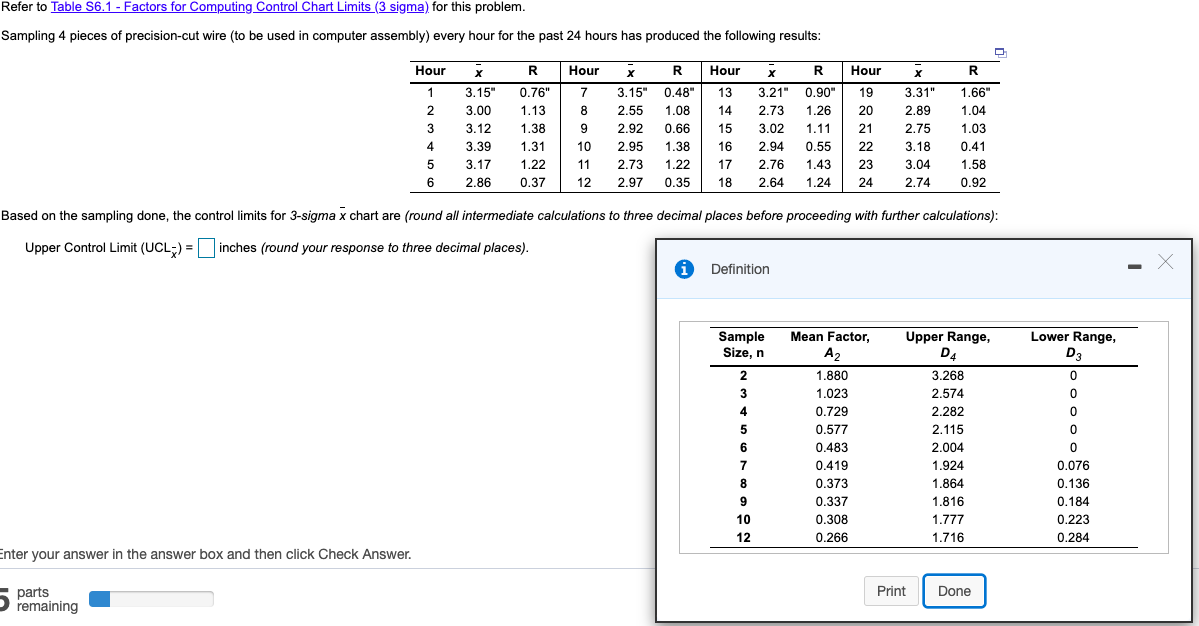Select the A2 value 1.880
This screenshot has height=626, width=1199.
pyautogui.click(x=831, y=376)
